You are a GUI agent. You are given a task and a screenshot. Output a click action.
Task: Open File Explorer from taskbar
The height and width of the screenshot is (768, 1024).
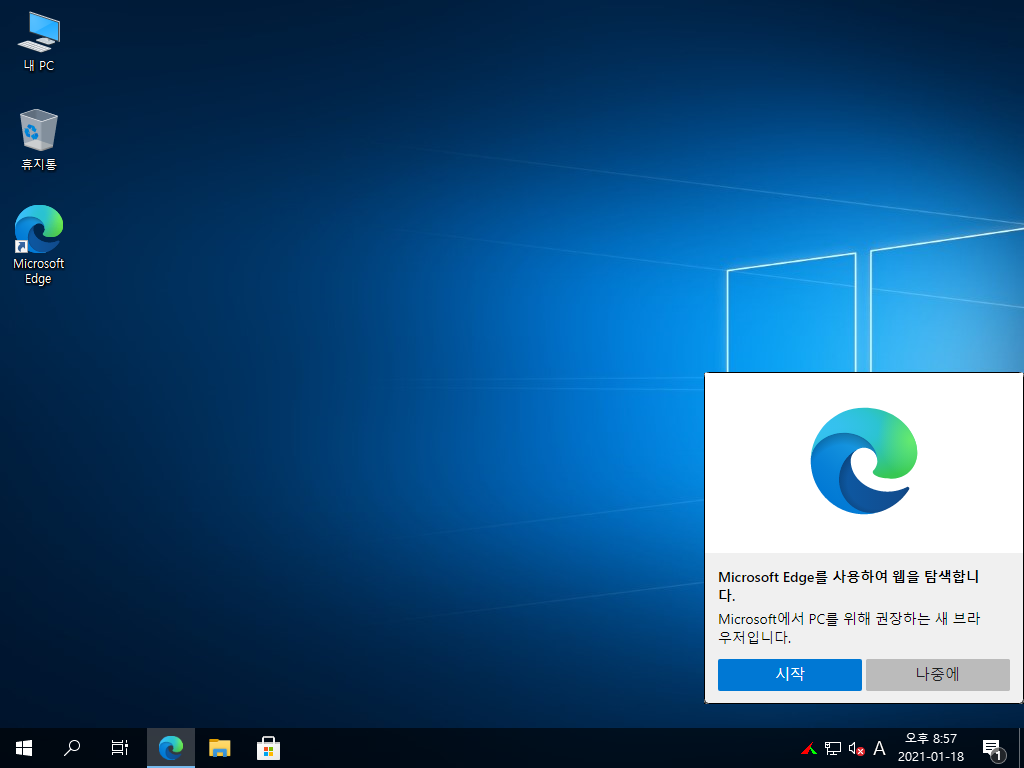(x=219, y=748)
